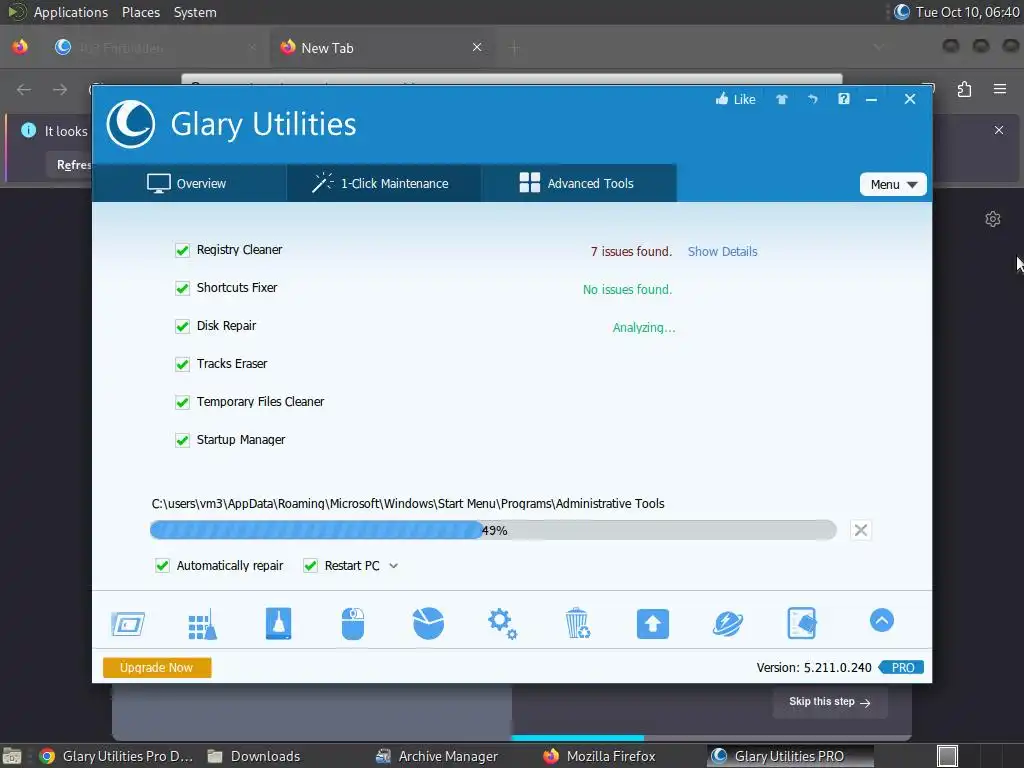1024x768 pixels.
Task: Open the Browser Assistant planet icon
Action: pos(728,624)
